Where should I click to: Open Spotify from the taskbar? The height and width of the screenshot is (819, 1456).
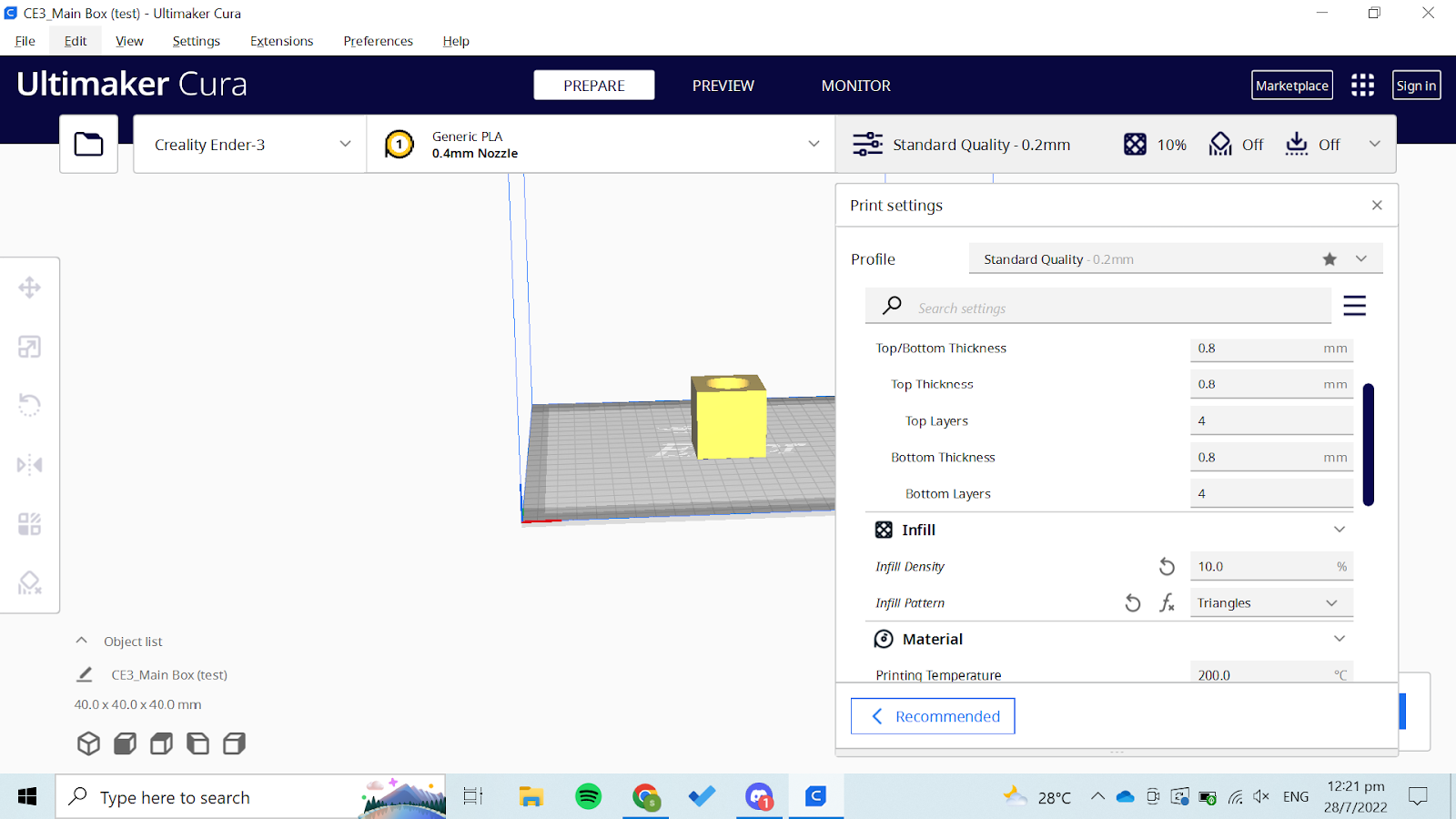coord(589,796)
